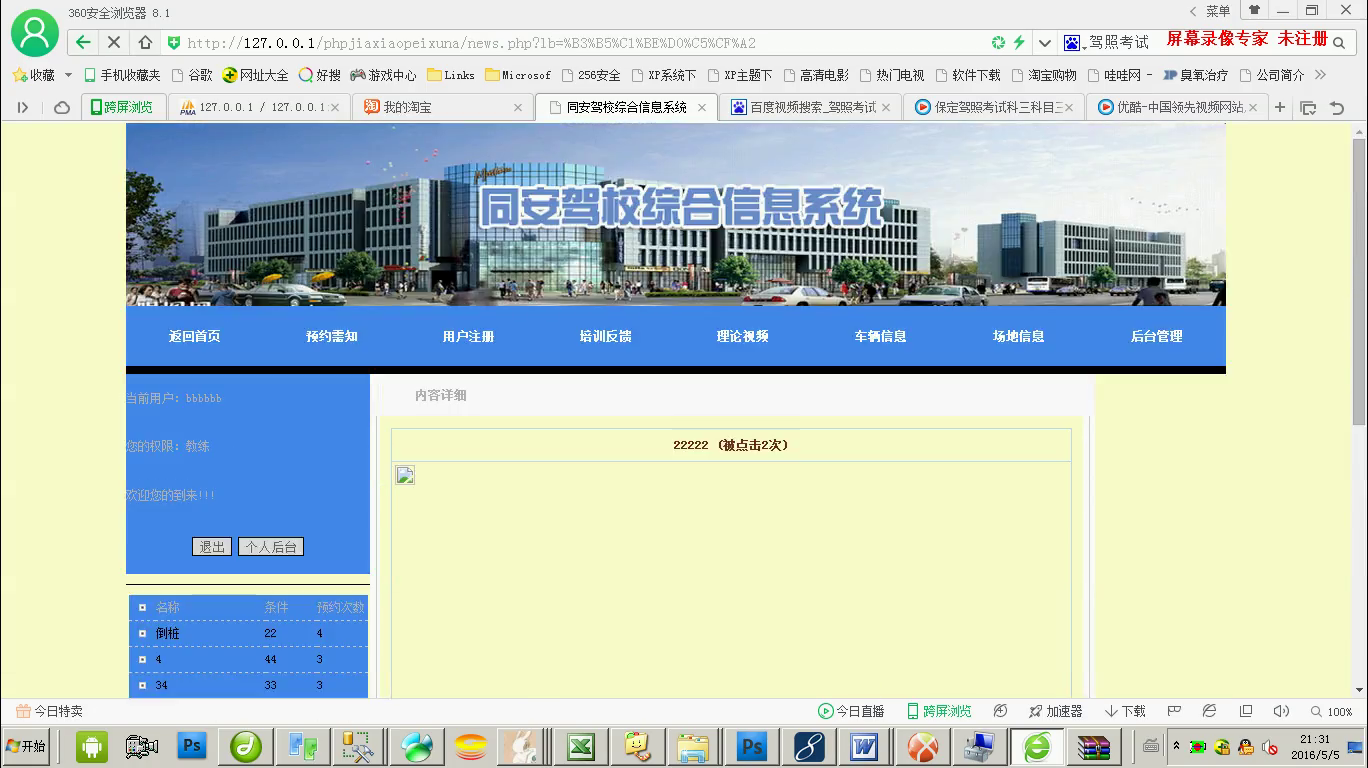Expand the bookmarks bar overflow chevron
This screenshot has height=768, width=1368.
click(1320, 75)
